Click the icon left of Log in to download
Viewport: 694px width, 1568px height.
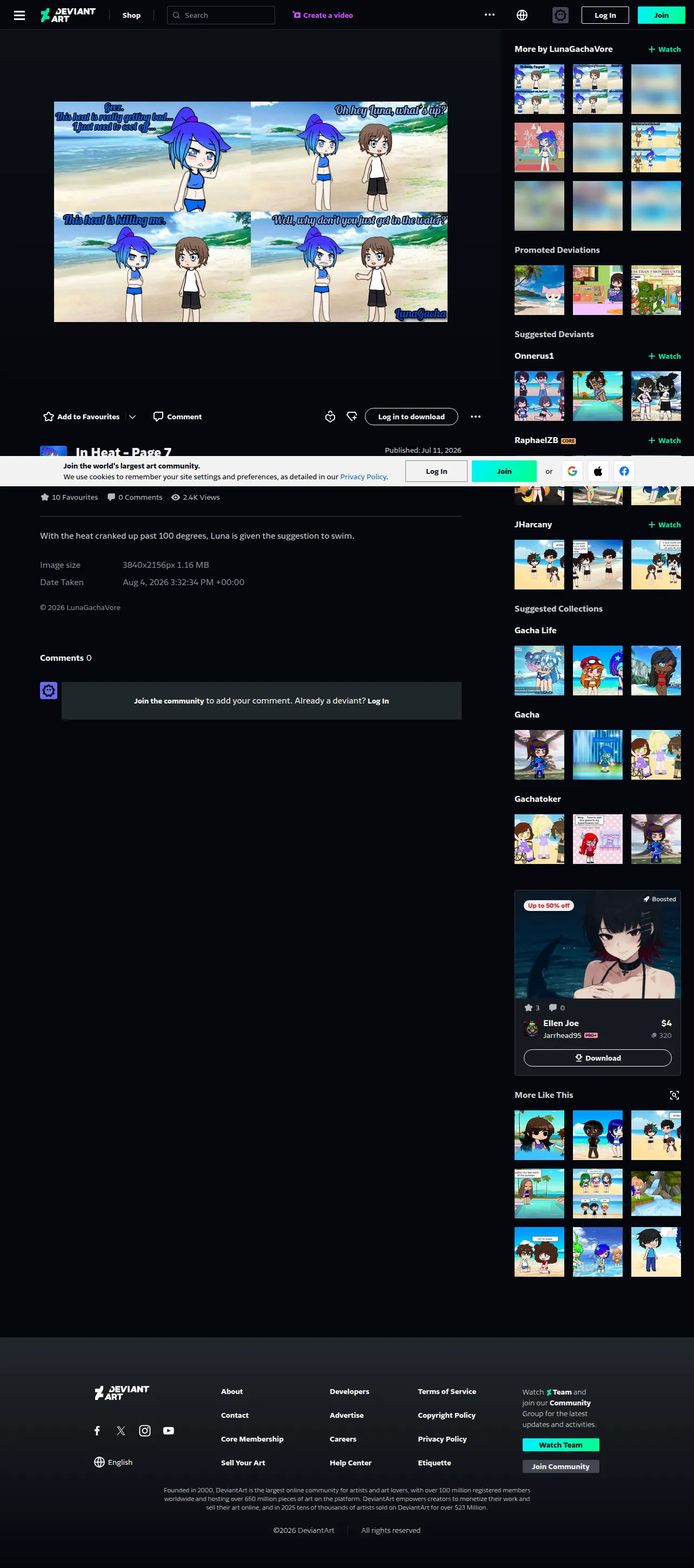(x=352, y=417)
